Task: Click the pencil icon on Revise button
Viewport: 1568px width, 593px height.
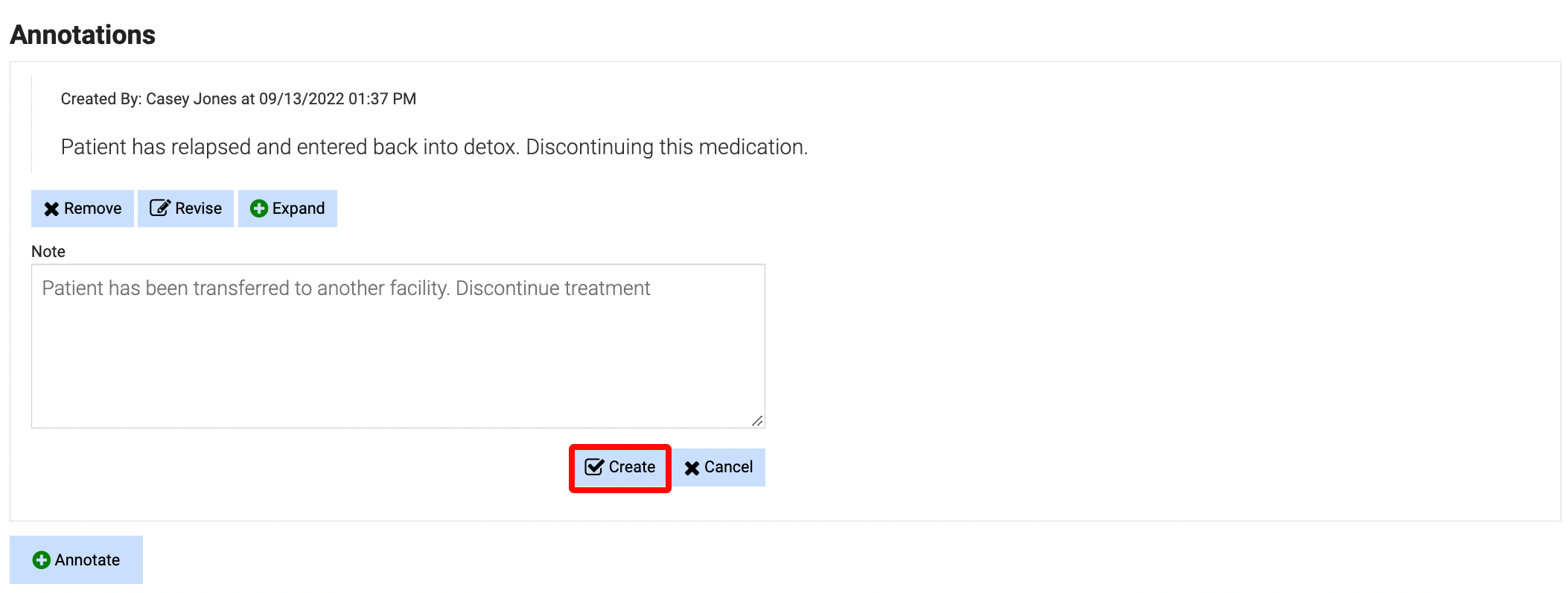Action: [160, 209]
